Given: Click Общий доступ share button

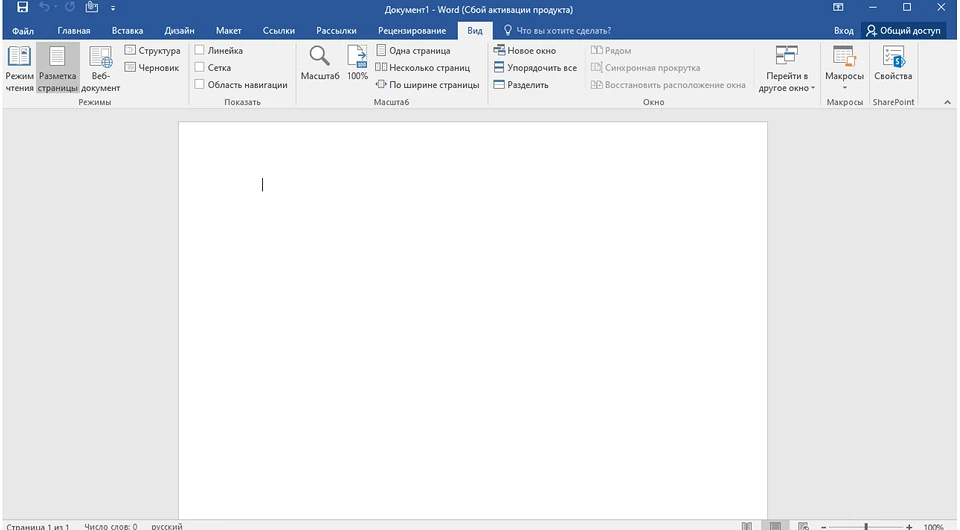Looking at the screenshot, I should (x=903, y=31).
